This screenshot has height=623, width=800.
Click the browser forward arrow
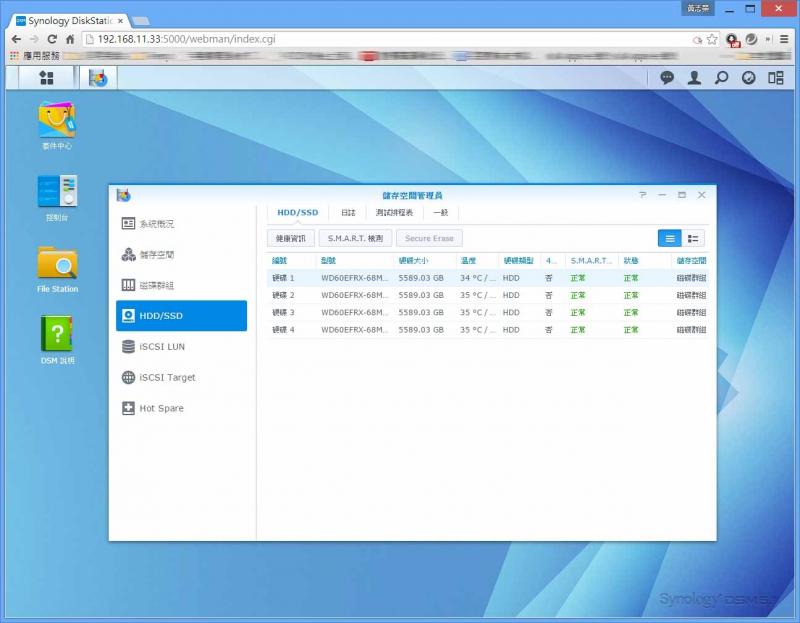(x=34, y=39)
